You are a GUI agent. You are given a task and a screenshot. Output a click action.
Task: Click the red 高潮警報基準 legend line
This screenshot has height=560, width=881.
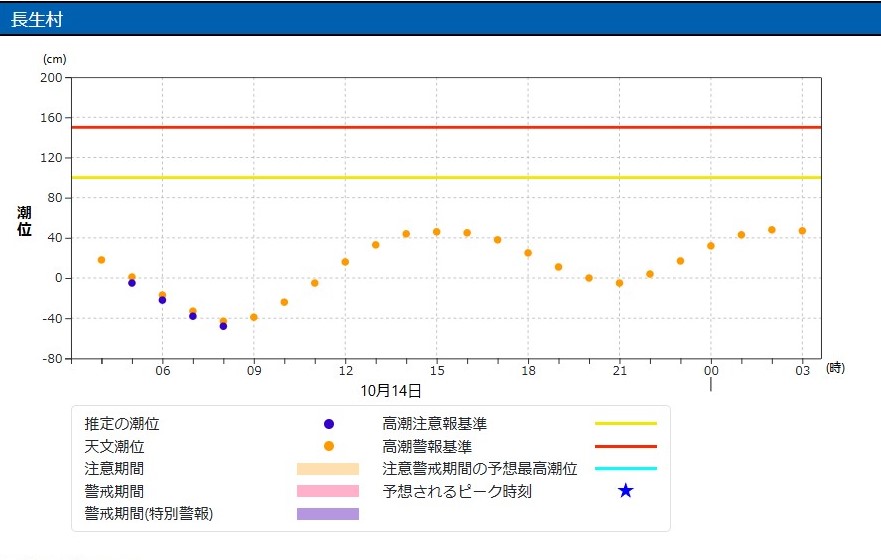625,447
